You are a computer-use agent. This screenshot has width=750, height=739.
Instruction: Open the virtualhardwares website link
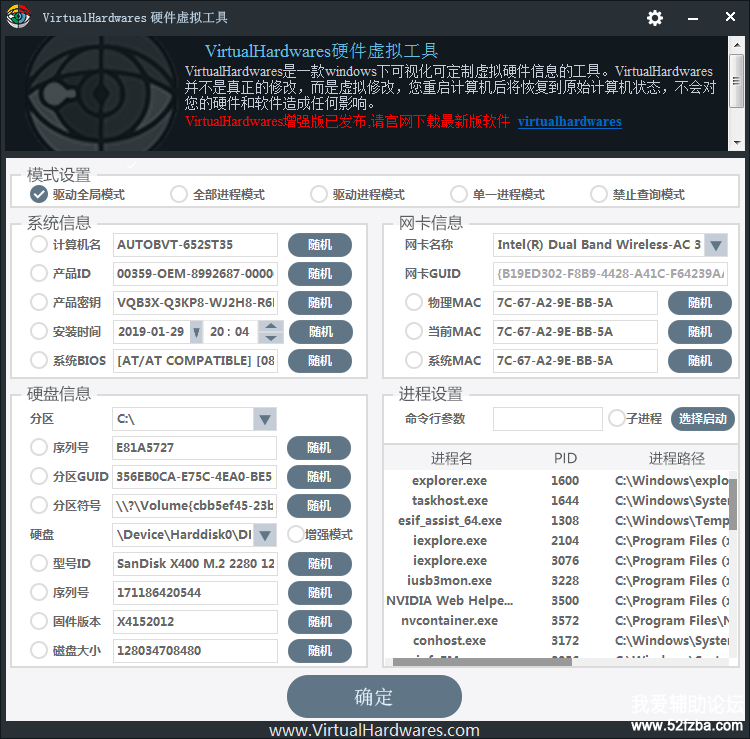pos(569,121)
